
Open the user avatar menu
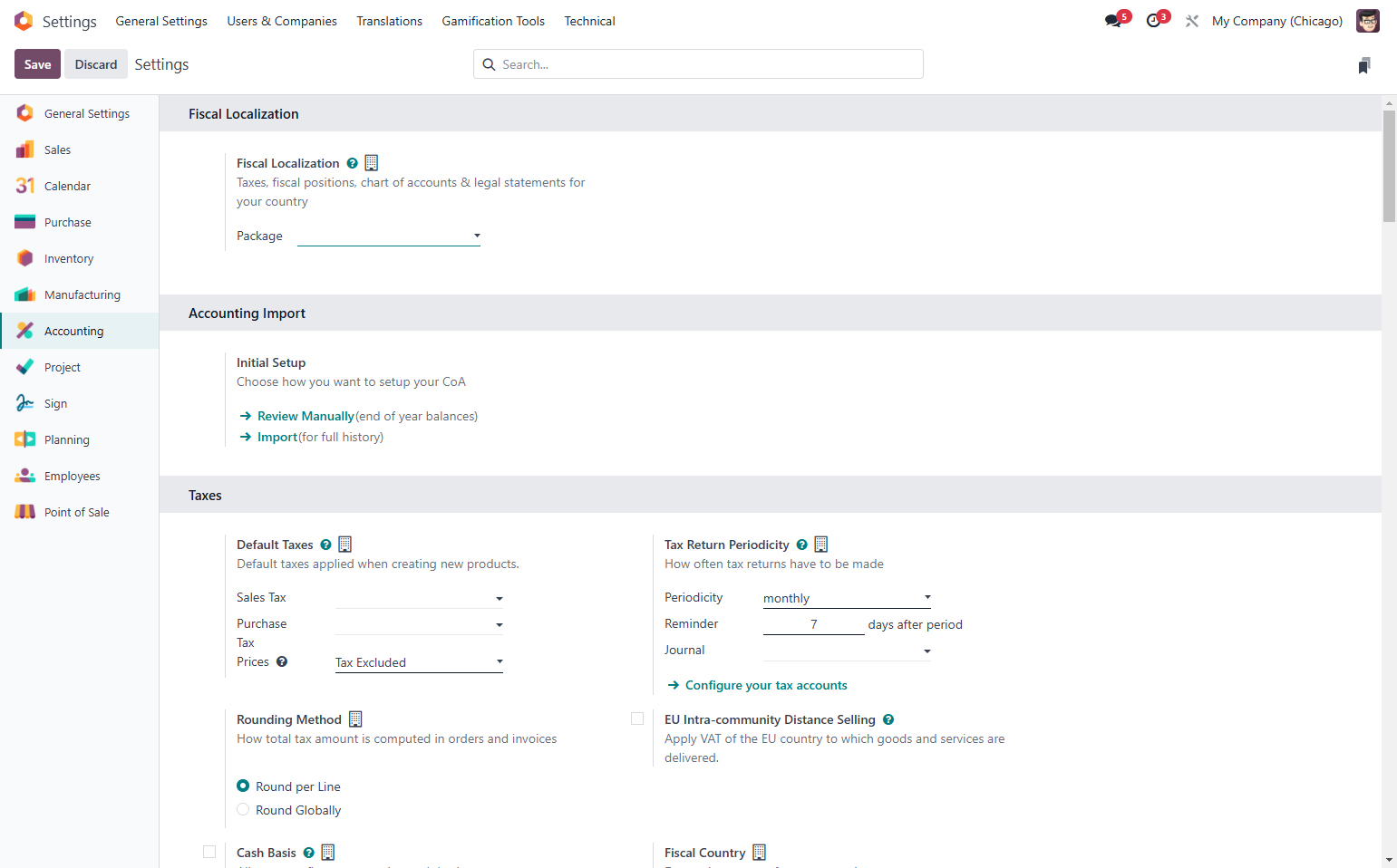[x=1367, y=21]
